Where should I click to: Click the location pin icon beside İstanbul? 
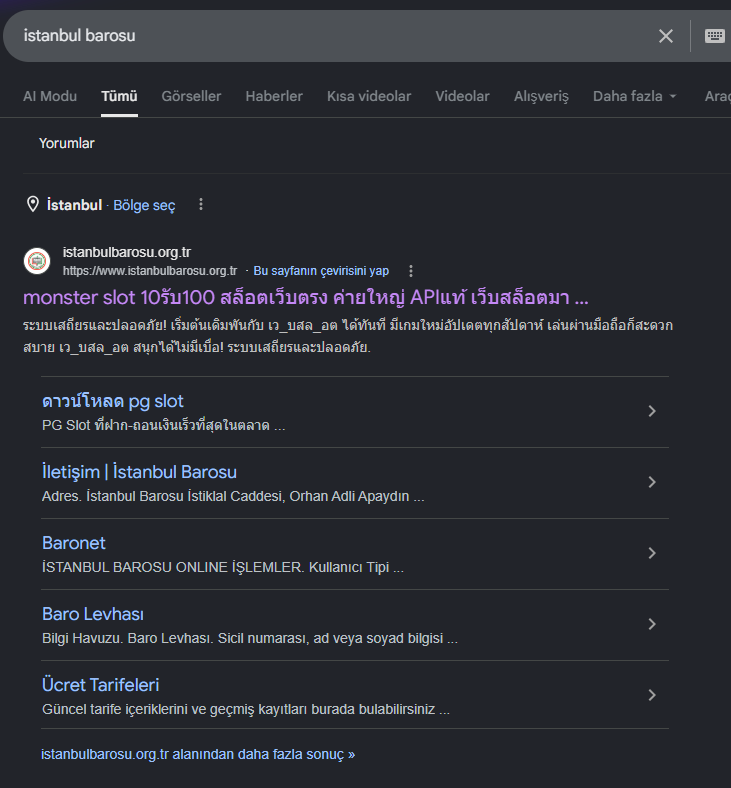tap(33, 205)
